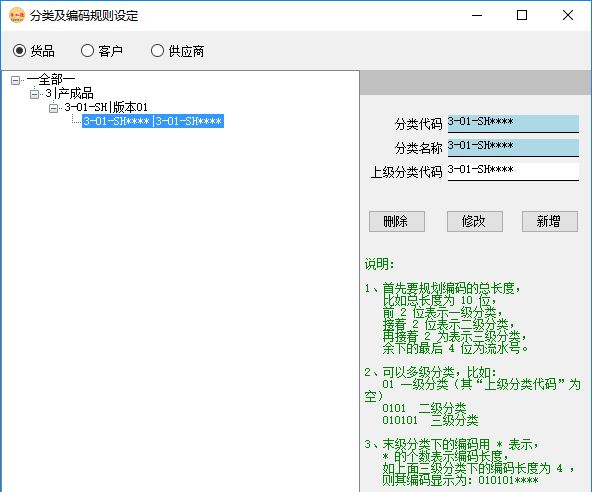Click the 分类名称 input field
The image size is (592, 492).
point(513,147)
